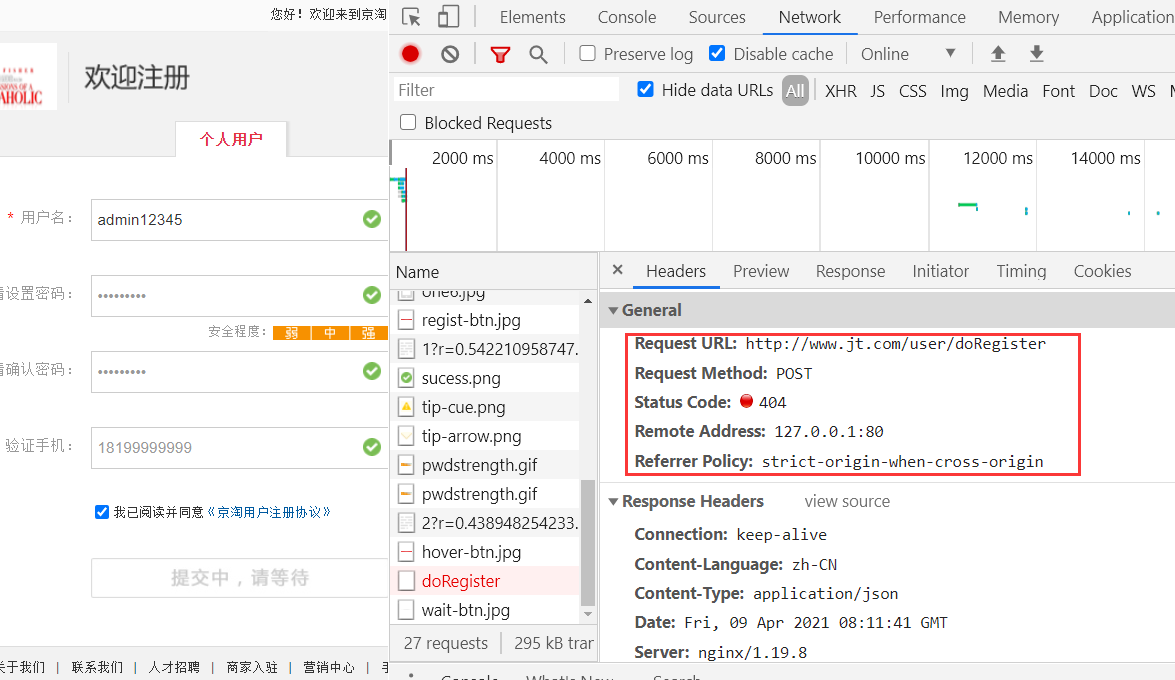Open the Initiator tab
The width and height of the screenshot is (1175, 680).
tap(940, 271)
